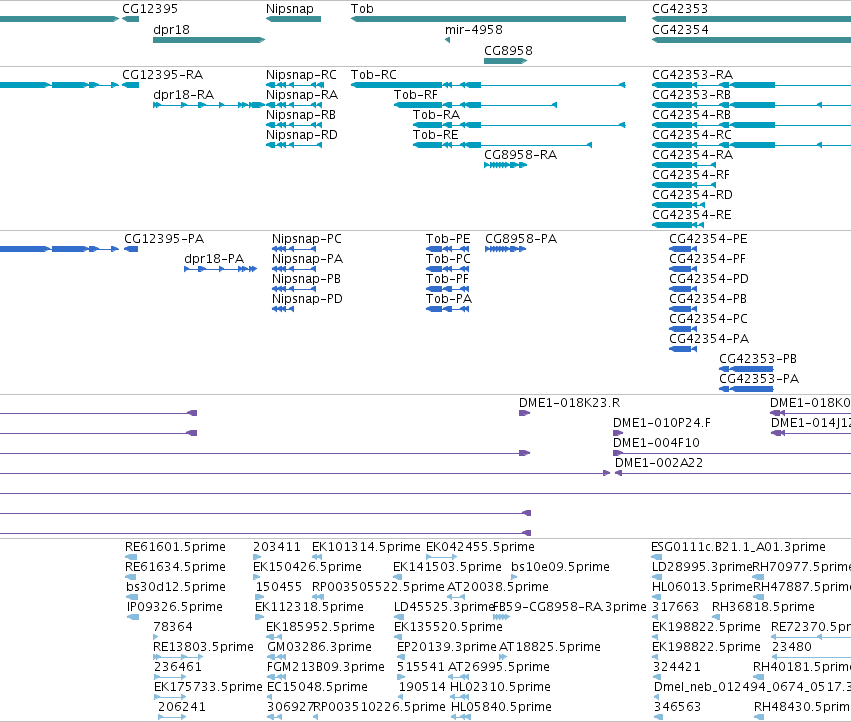Select the EK150426.5prime EST label
This screenshot has height=722, width=851.
[307, 567]
